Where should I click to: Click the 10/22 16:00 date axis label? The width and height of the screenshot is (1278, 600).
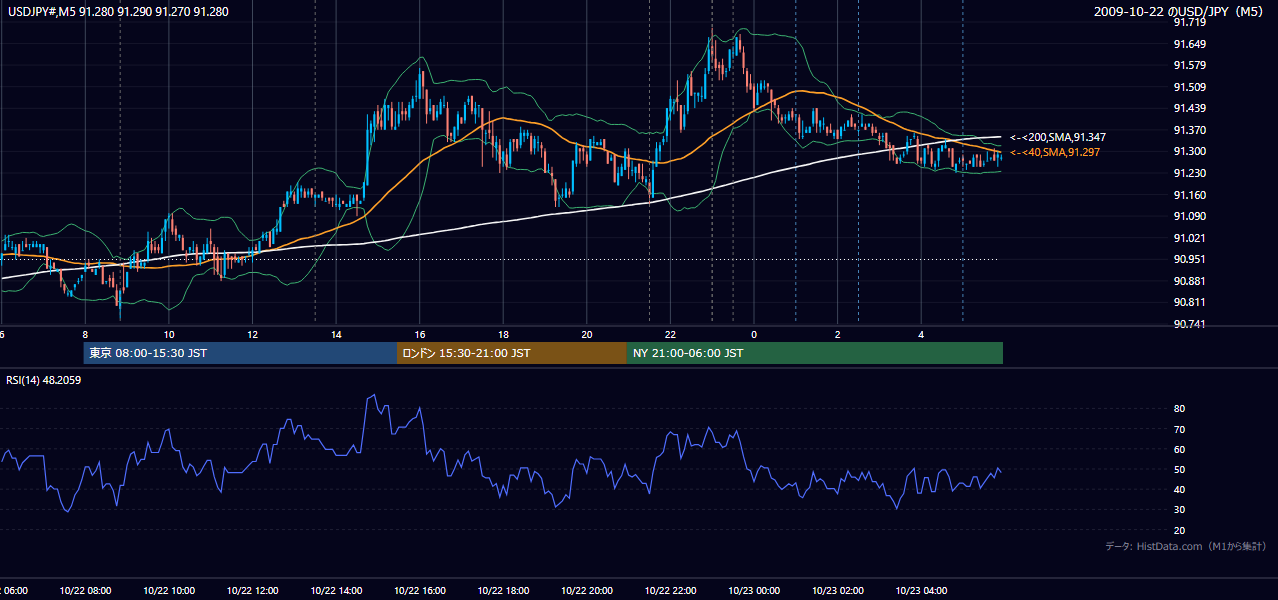click(420, 591)
